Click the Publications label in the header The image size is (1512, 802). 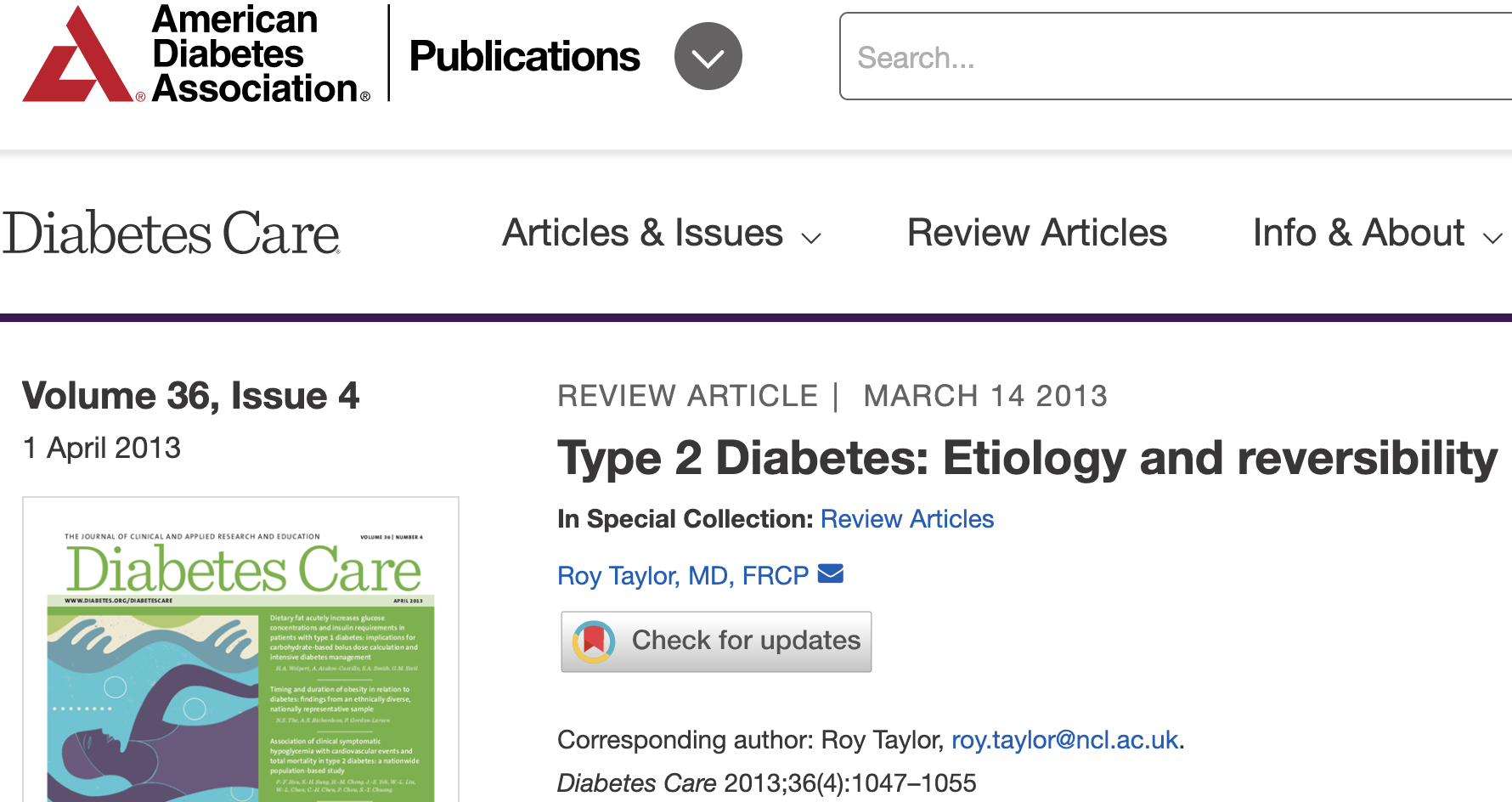tap(524, 57)
